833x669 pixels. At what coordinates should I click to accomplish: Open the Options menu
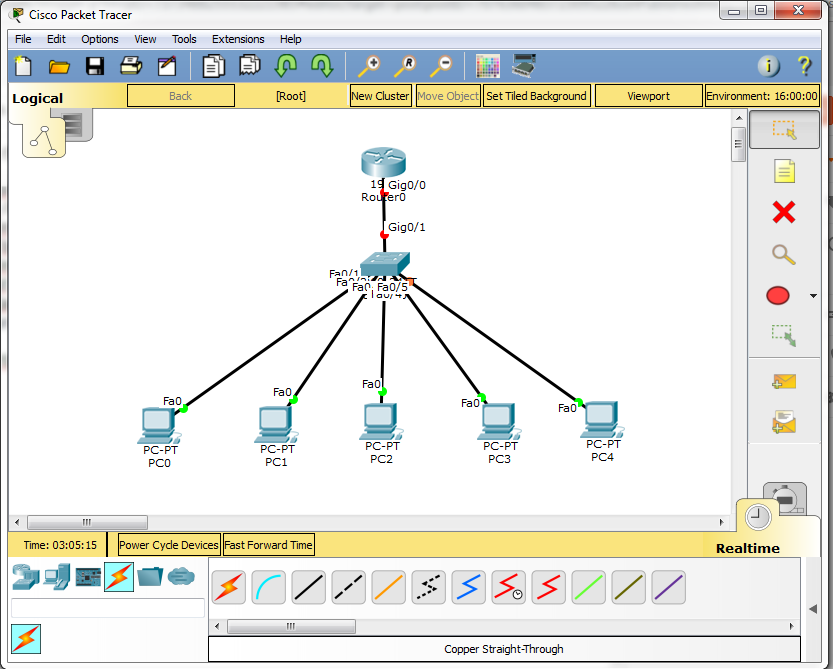click(x=99, y=39)
